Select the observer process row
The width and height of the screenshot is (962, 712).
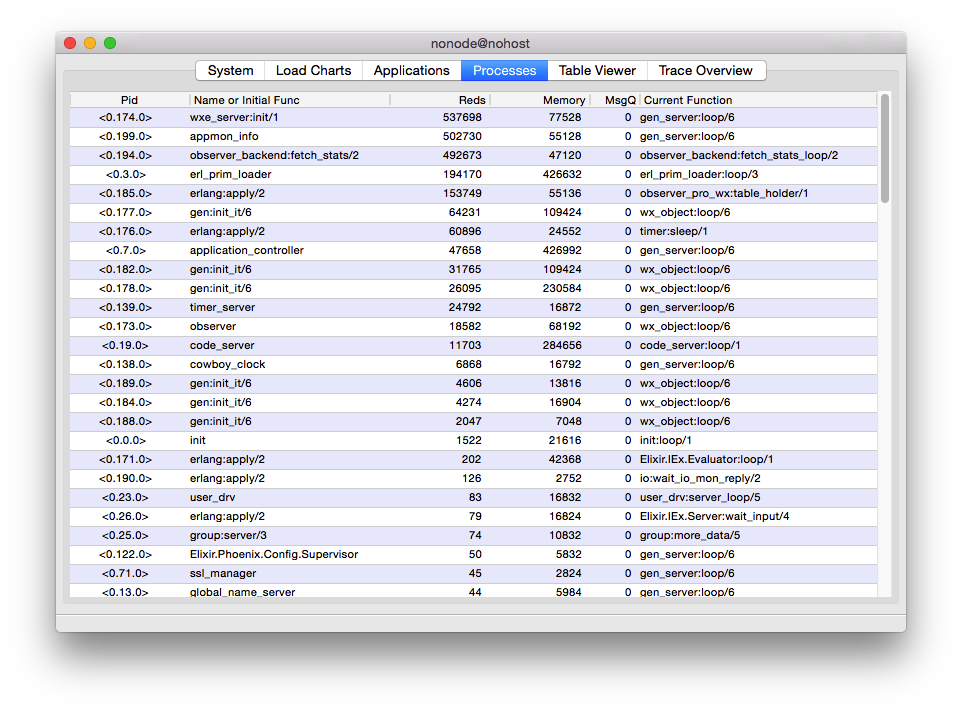[473, 326]
